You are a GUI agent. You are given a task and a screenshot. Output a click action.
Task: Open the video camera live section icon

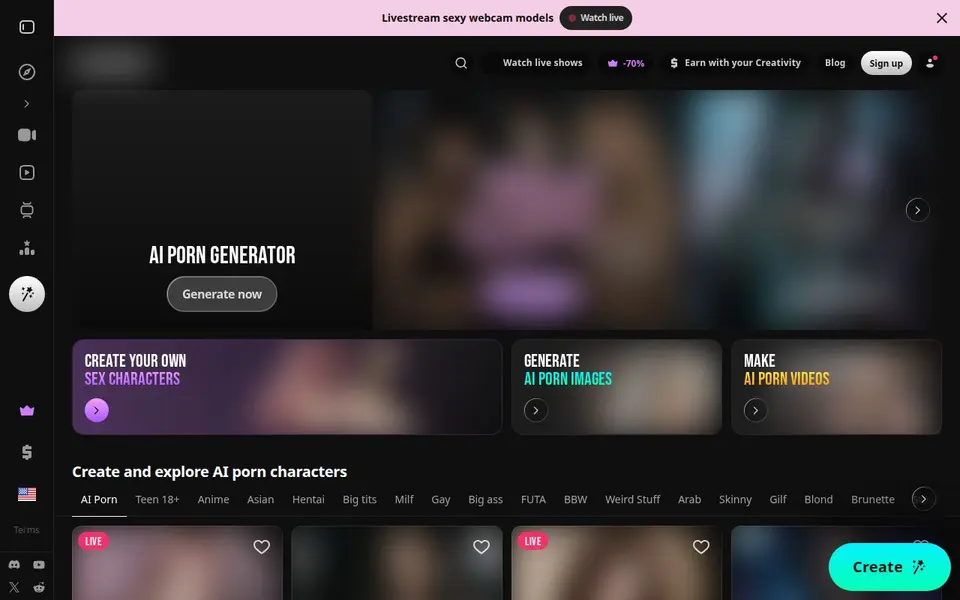tap(27, 135)
